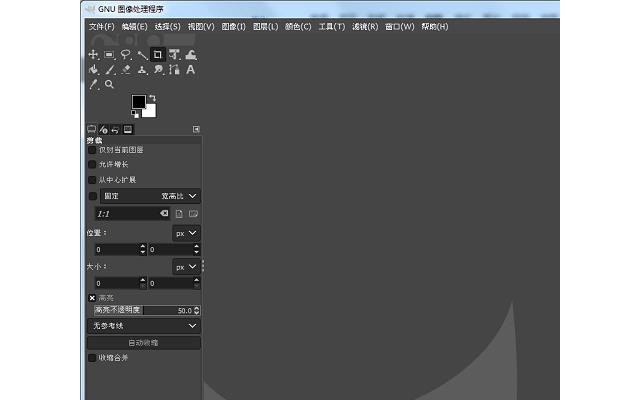The image size is (640, 400).
Task: Increase the 大小 height with up arrow
Action: coord(196,280)
